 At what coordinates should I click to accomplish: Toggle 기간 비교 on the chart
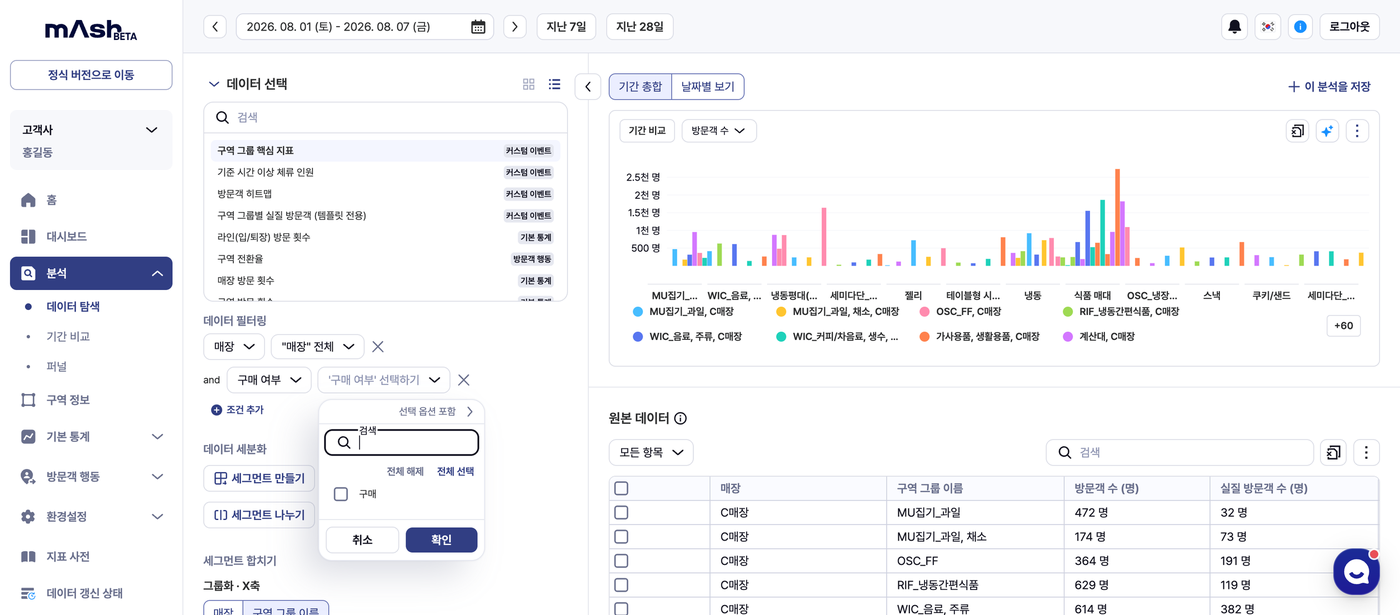(x=647, y=131)
